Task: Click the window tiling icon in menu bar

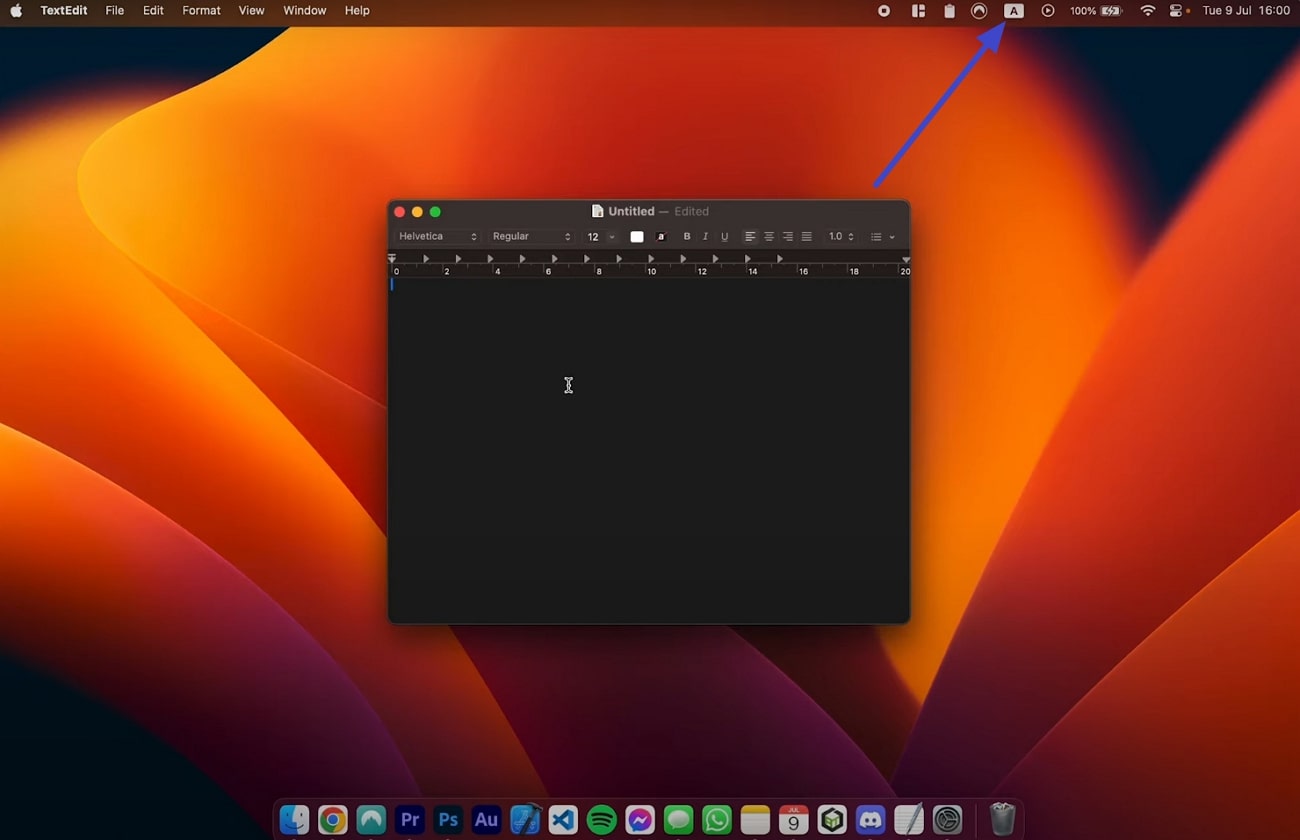Action: (918, 11)
